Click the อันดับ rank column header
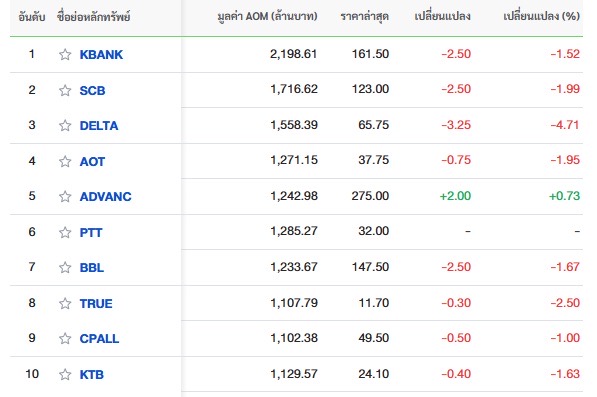The width and height of the screenshot is (597, 397). pos(32,17)
